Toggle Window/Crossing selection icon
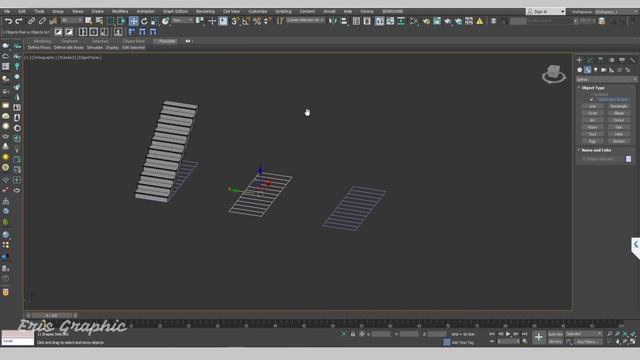This screenshot has height=360, width=640. pos(121,21)
